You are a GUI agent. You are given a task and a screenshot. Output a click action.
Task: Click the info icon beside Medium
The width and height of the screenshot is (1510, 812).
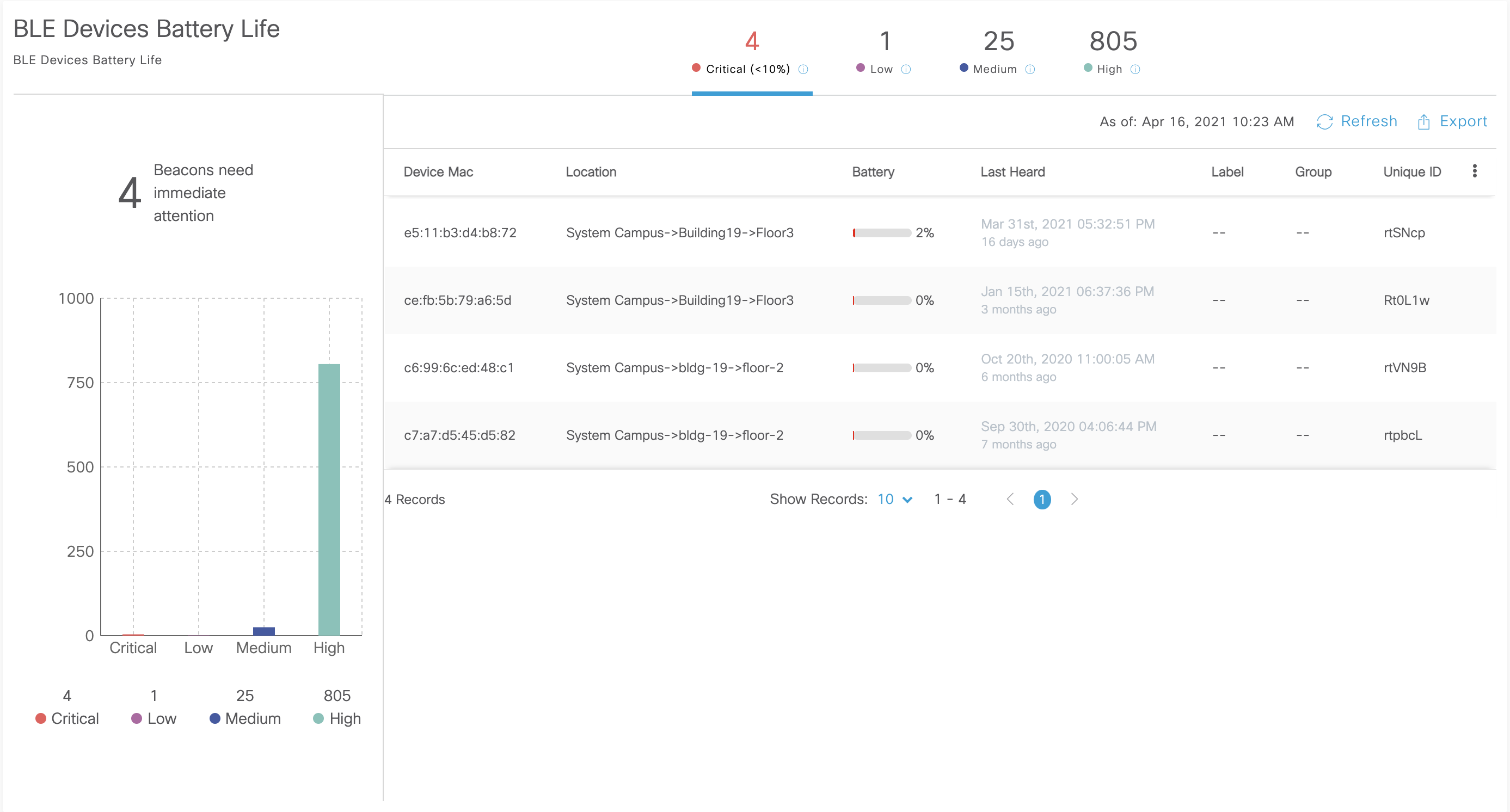coord(1030,69)
